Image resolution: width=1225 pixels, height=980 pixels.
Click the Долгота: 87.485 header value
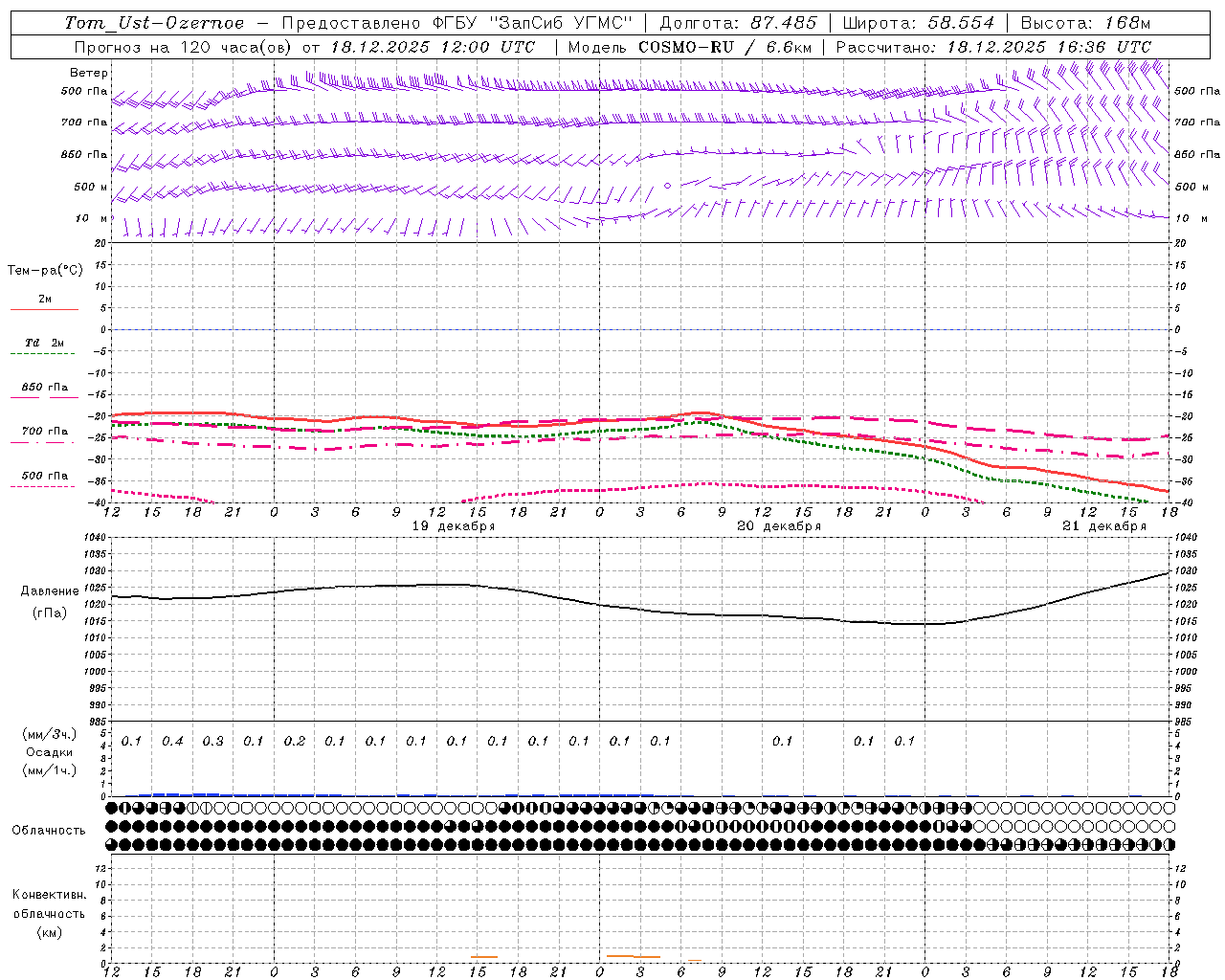[x=738, y=23]
